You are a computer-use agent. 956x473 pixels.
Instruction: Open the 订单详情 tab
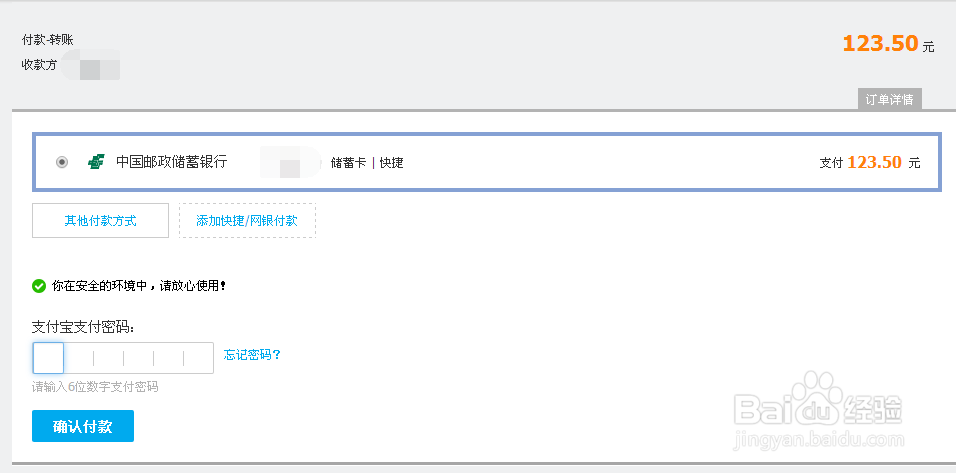click(x=890, y=100)
